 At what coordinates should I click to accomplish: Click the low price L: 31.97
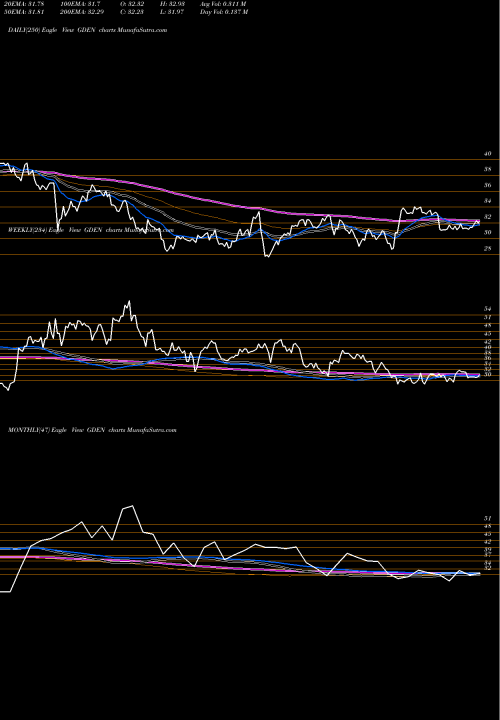click(x=172, y=12)
